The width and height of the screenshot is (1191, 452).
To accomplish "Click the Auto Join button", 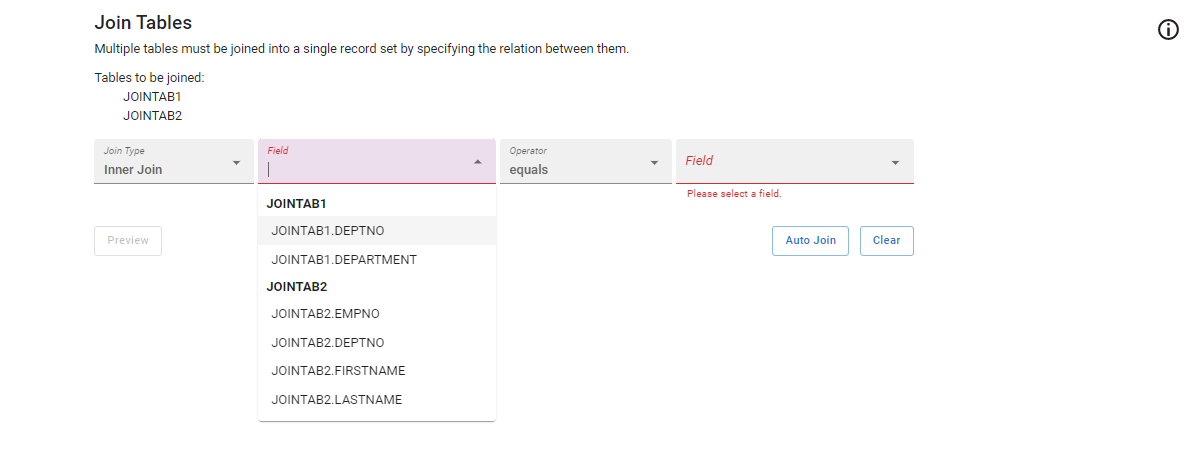I will (x=810, y=241).
